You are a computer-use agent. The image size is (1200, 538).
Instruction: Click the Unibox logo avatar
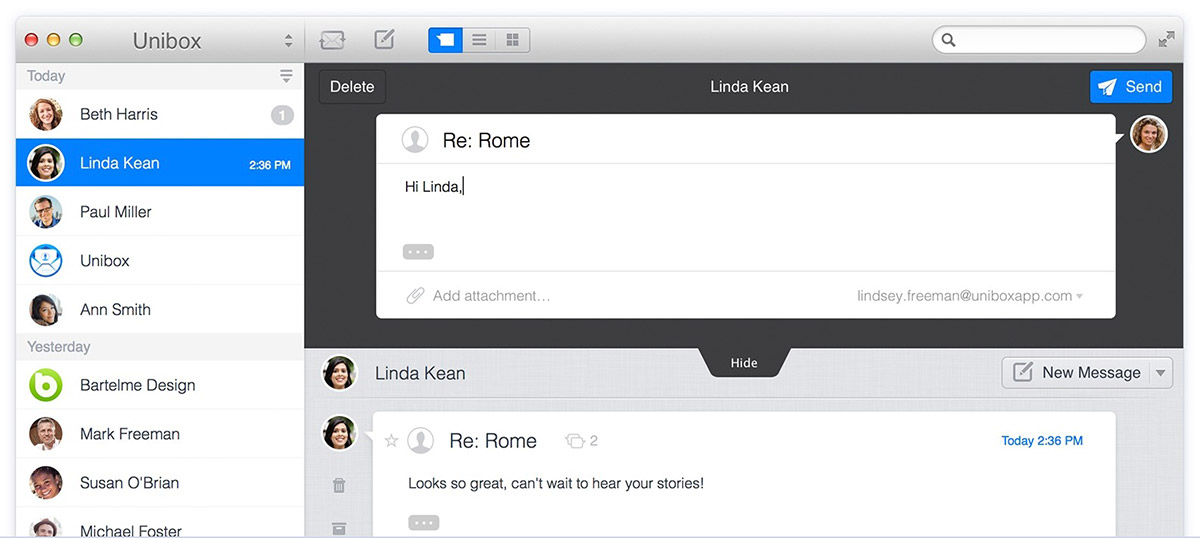[x=46, y=261]
